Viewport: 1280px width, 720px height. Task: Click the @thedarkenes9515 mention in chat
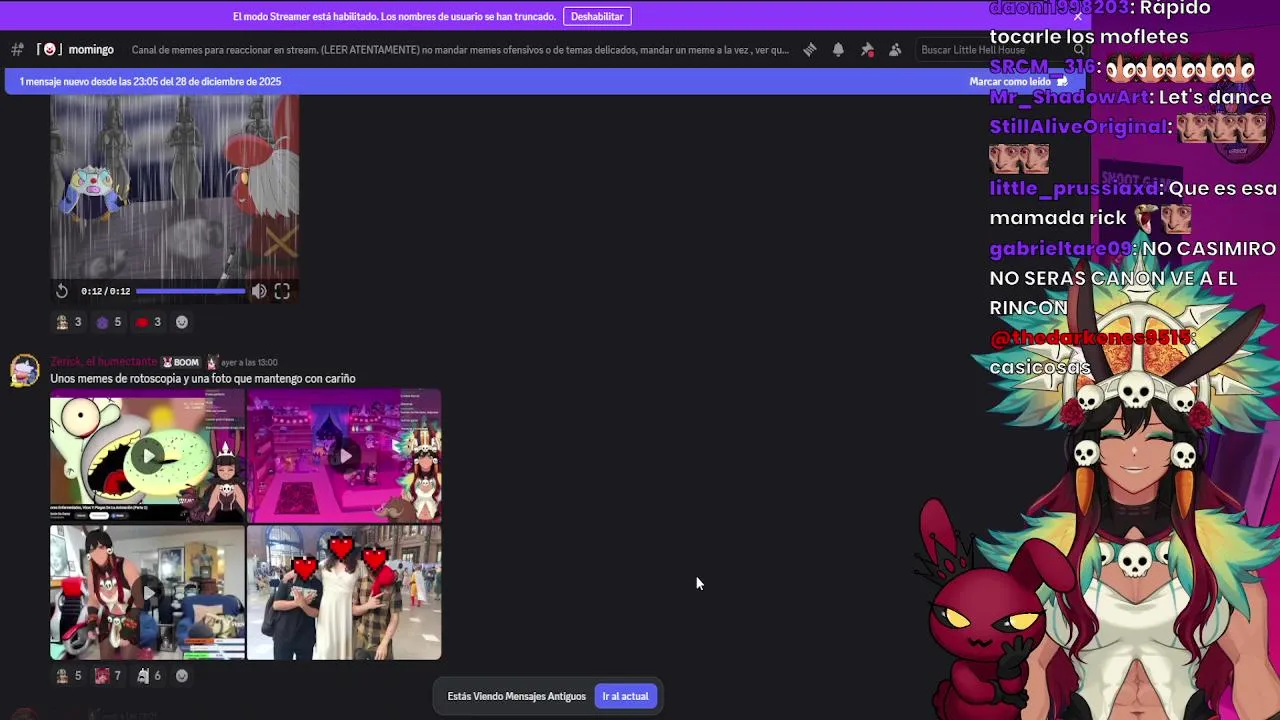(x=1092, y=338)
